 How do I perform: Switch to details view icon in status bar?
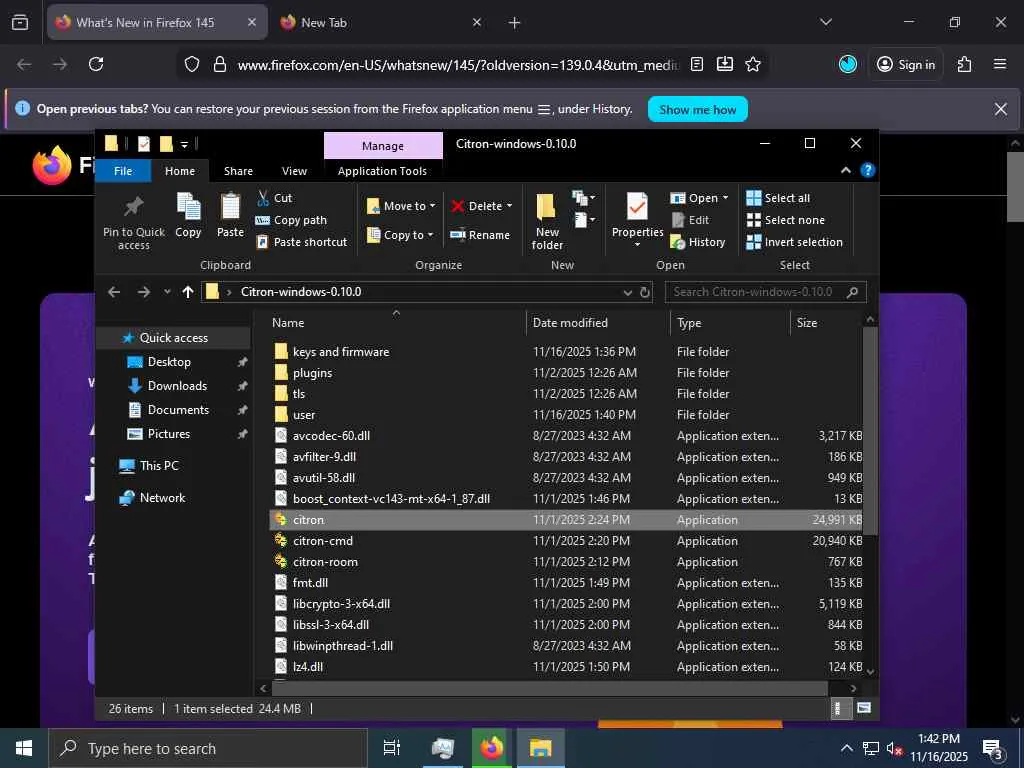click(839, 708)
